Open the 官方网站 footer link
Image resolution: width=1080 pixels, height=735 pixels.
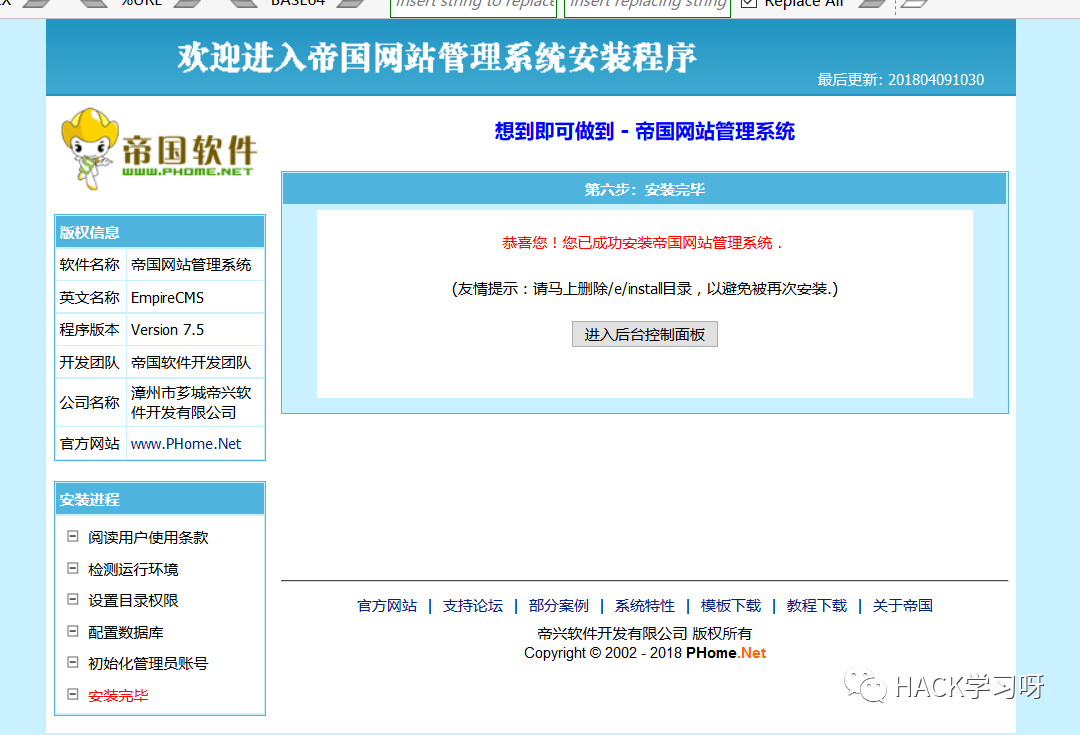(387, 605)
